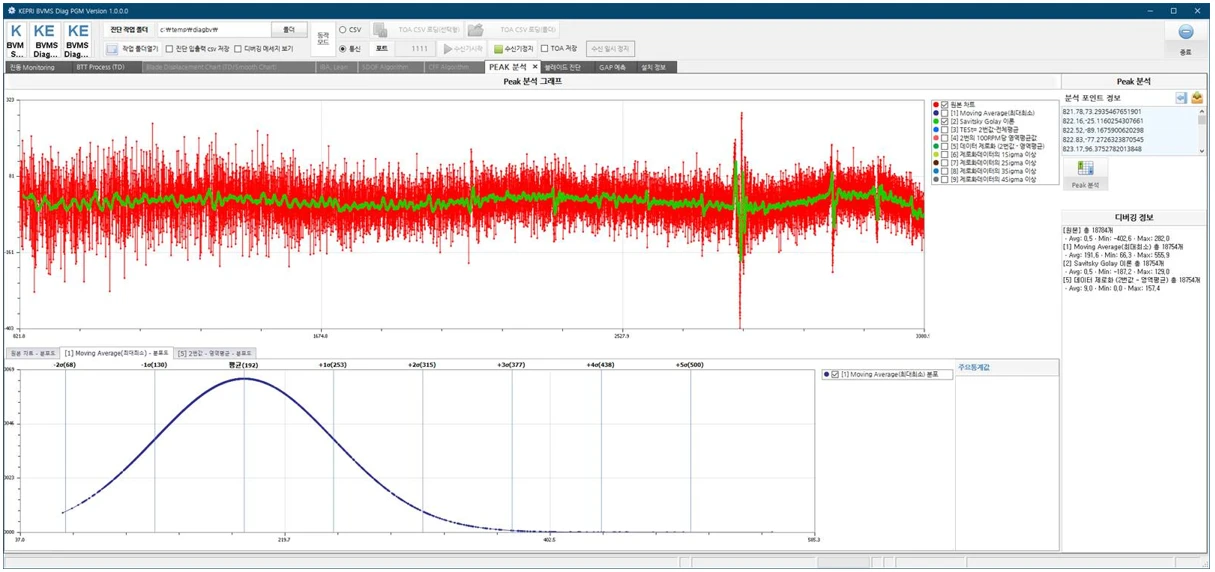
Task: Click the export box icon beside 분석 포인트 정보
Action: tap(1197, 97)
